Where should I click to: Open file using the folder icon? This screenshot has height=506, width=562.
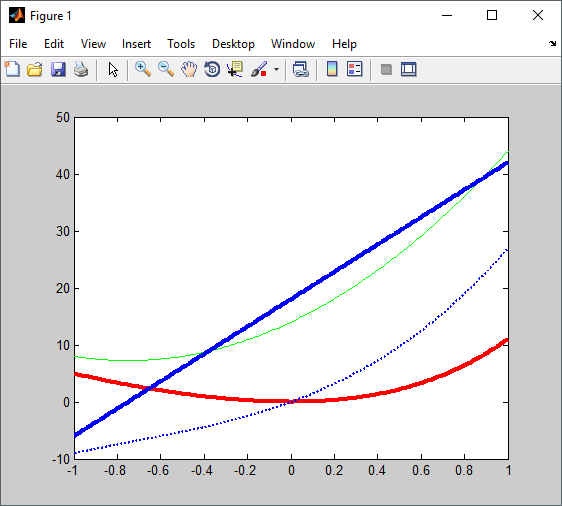click(35, 69)
